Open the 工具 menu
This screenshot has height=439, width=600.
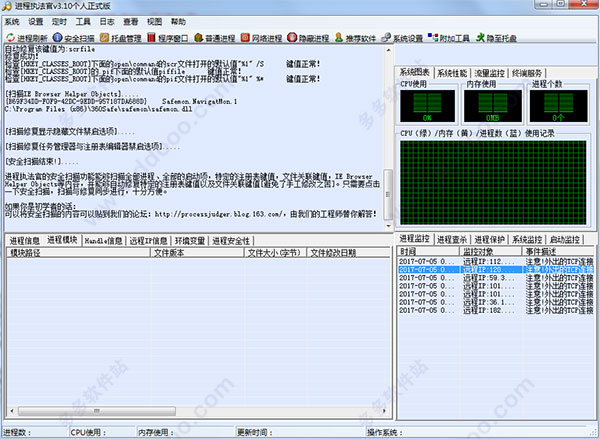tap(83, 22)
